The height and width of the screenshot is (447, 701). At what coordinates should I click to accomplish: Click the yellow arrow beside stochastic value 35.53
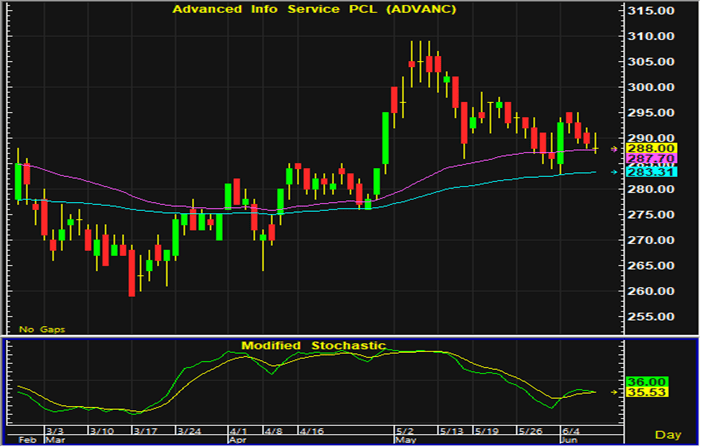click(x=614, y=393)
